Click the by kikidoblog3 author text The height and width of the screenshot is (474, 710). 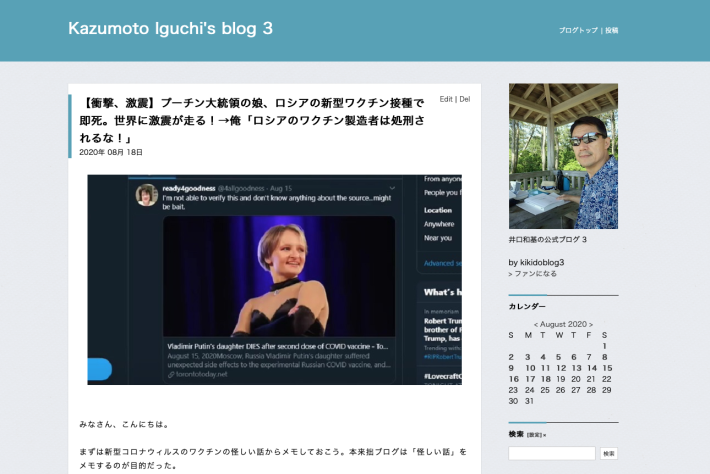tap(536, 263)
